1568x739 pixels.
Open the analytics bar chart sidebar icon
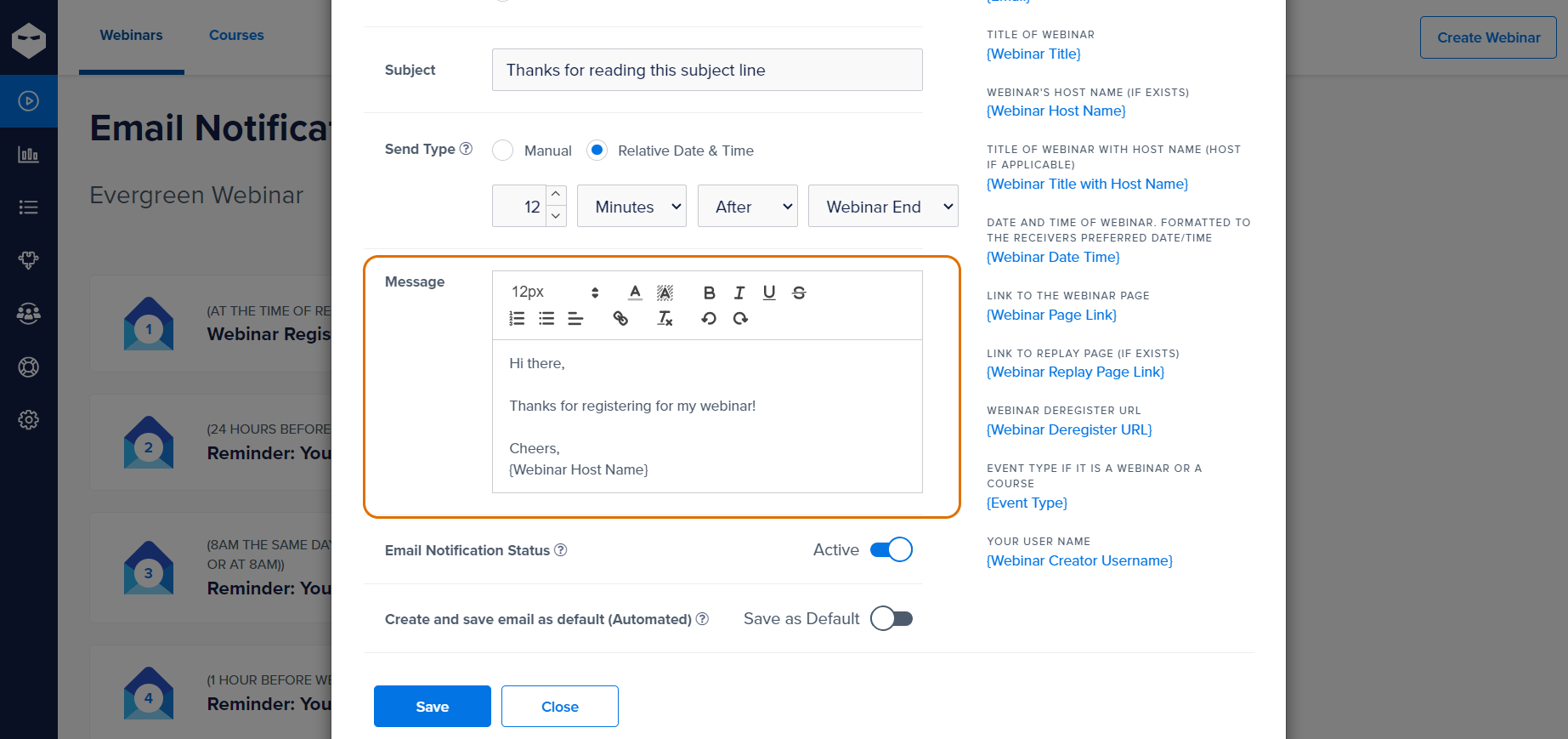pyautogui.click(x=29, y=154)
